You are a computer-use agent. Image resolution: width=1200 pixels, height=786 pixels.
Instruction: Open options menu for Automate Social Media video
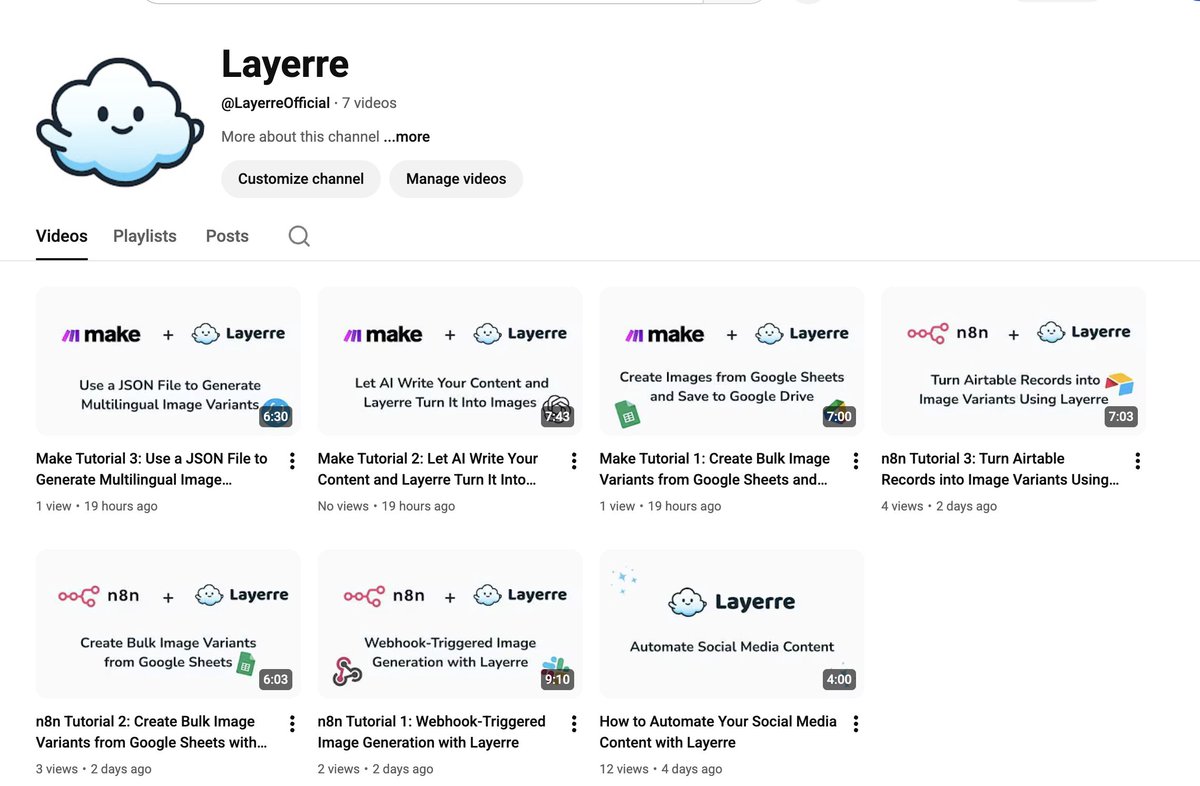click(x=856, y=723)
